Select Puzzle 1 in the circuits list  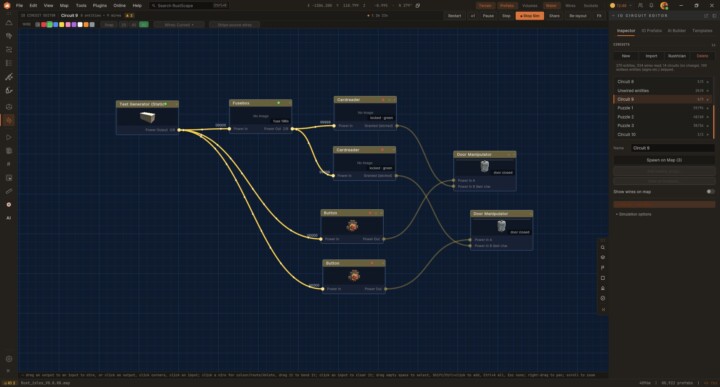pyautogui.click(x=664, y=108)
